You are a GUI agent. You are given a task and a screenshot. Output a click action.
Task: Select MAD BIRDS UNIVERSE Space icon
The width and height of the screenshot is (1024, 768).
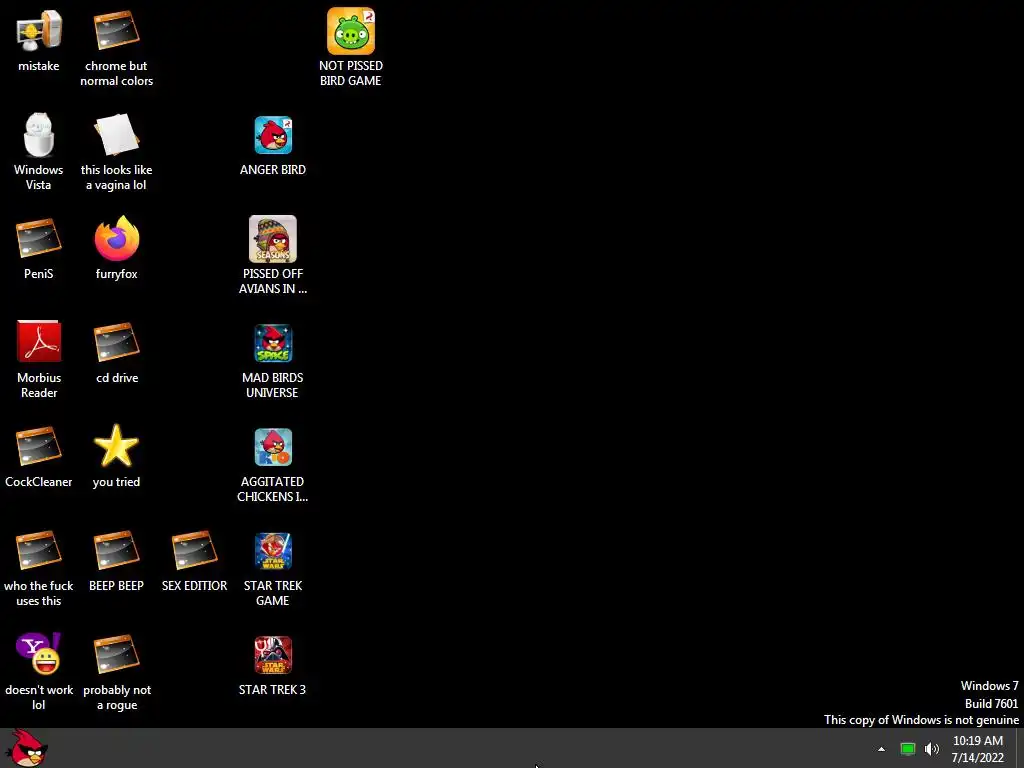[x=273, y=343]
